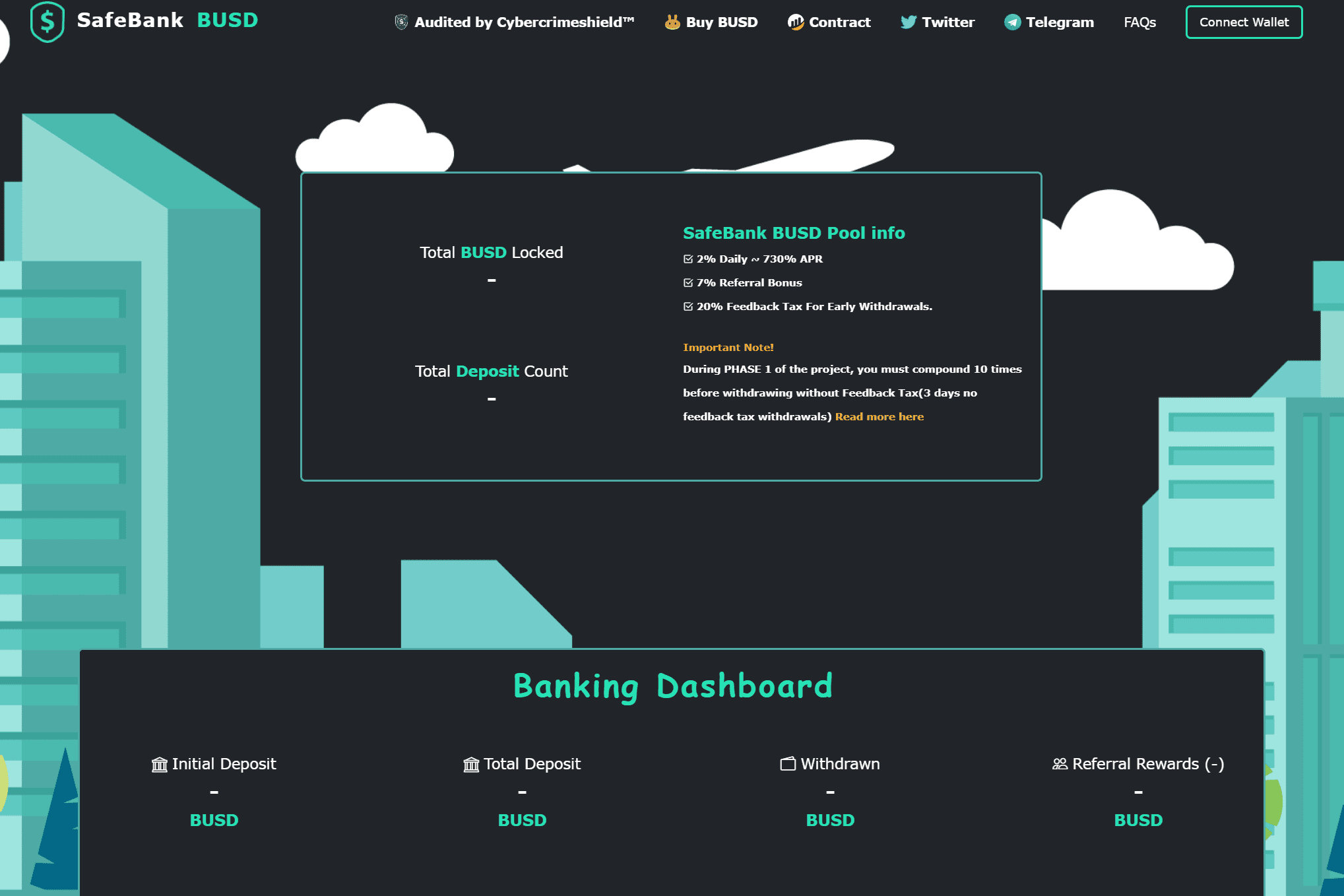The image size is (1344, 896).
Task: Click BUSD unit under Total Deposit
Action: 522,820
